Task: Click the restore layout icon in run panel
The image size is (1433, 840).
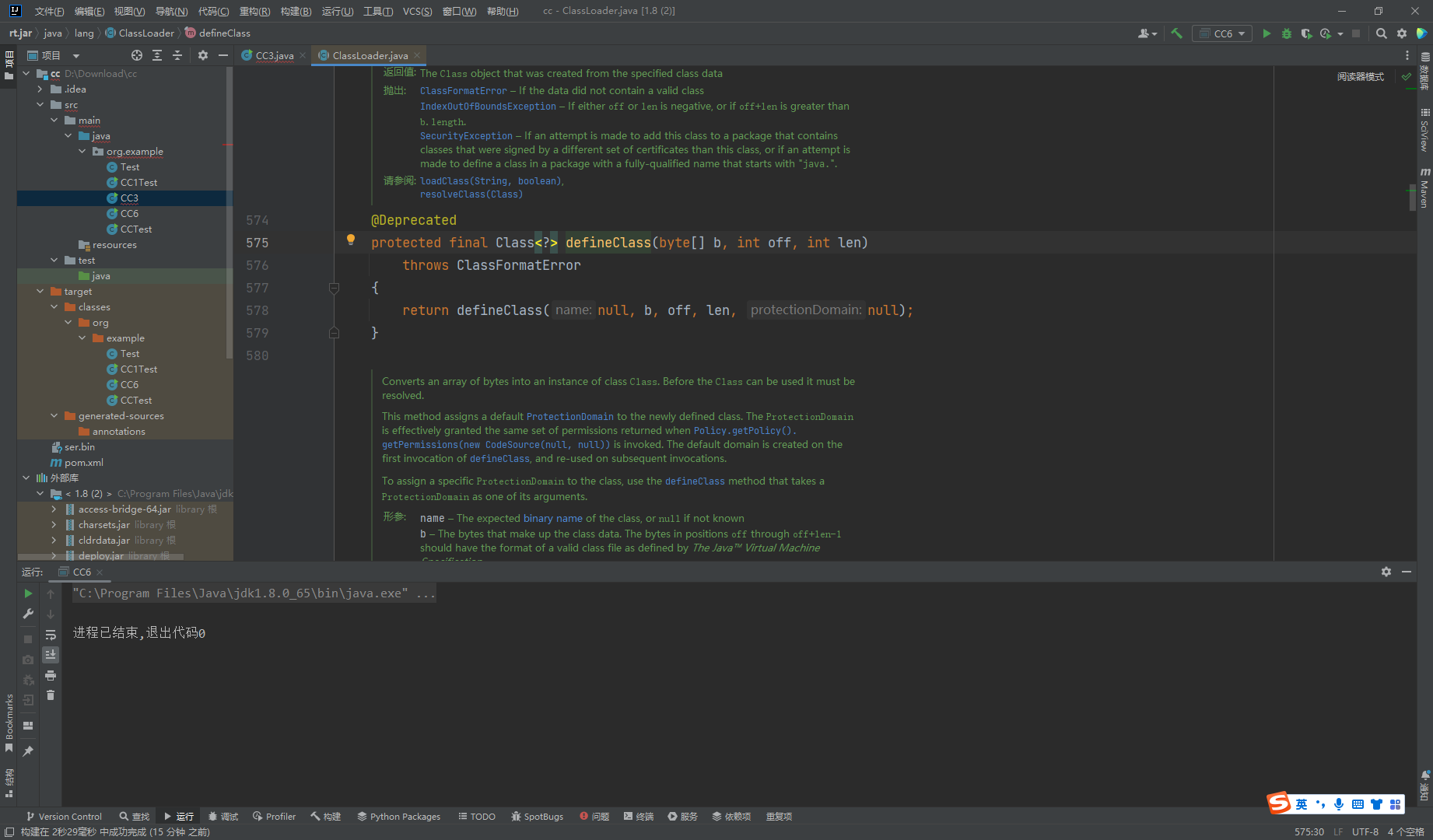Action: [28, 726]
